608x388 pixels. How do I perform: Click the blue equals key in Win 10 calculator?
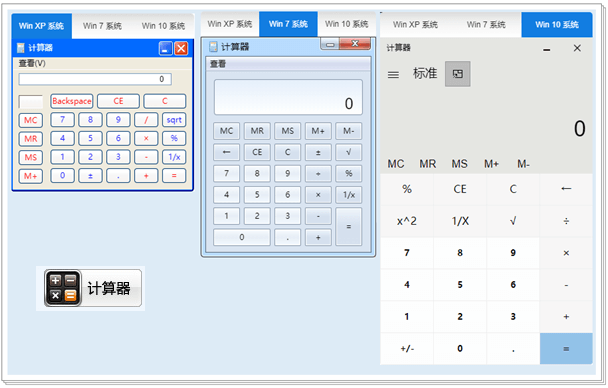[x=566, y=348]
